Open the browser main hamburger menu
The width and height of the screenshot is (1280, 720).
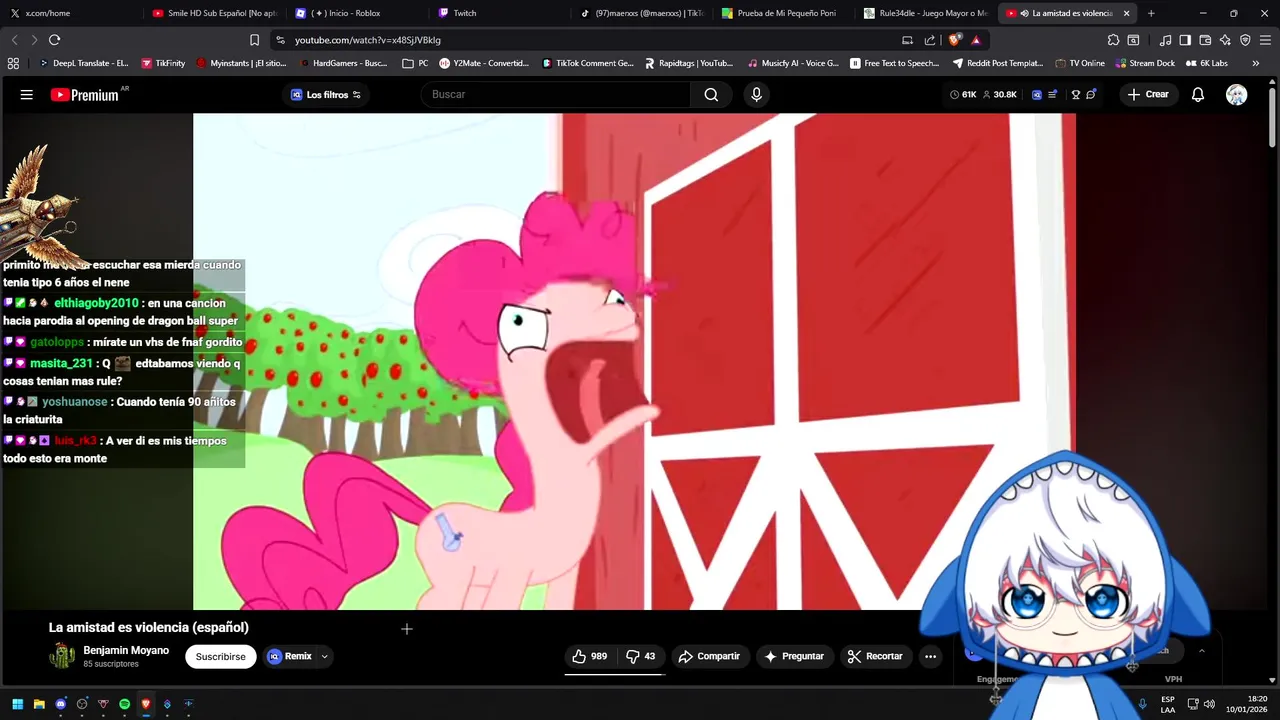click(1266, 40)
